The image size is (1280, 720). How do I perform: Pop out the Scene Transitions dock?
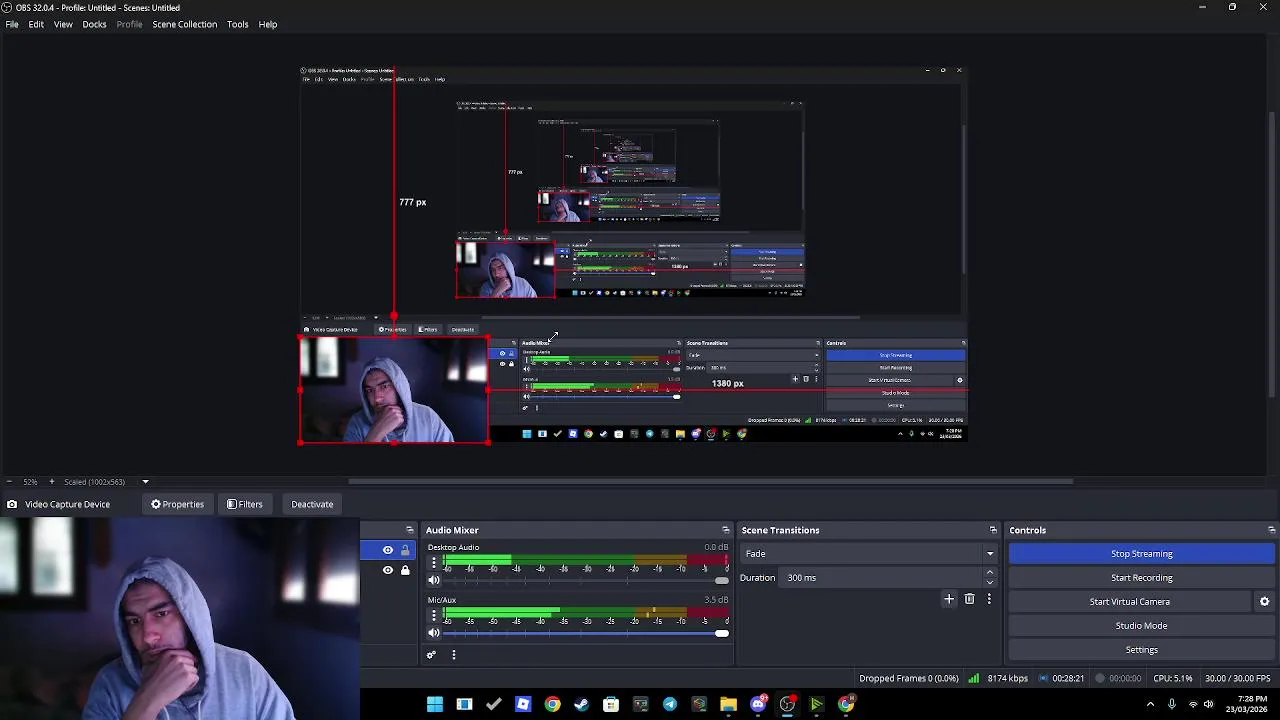(993, 530)
